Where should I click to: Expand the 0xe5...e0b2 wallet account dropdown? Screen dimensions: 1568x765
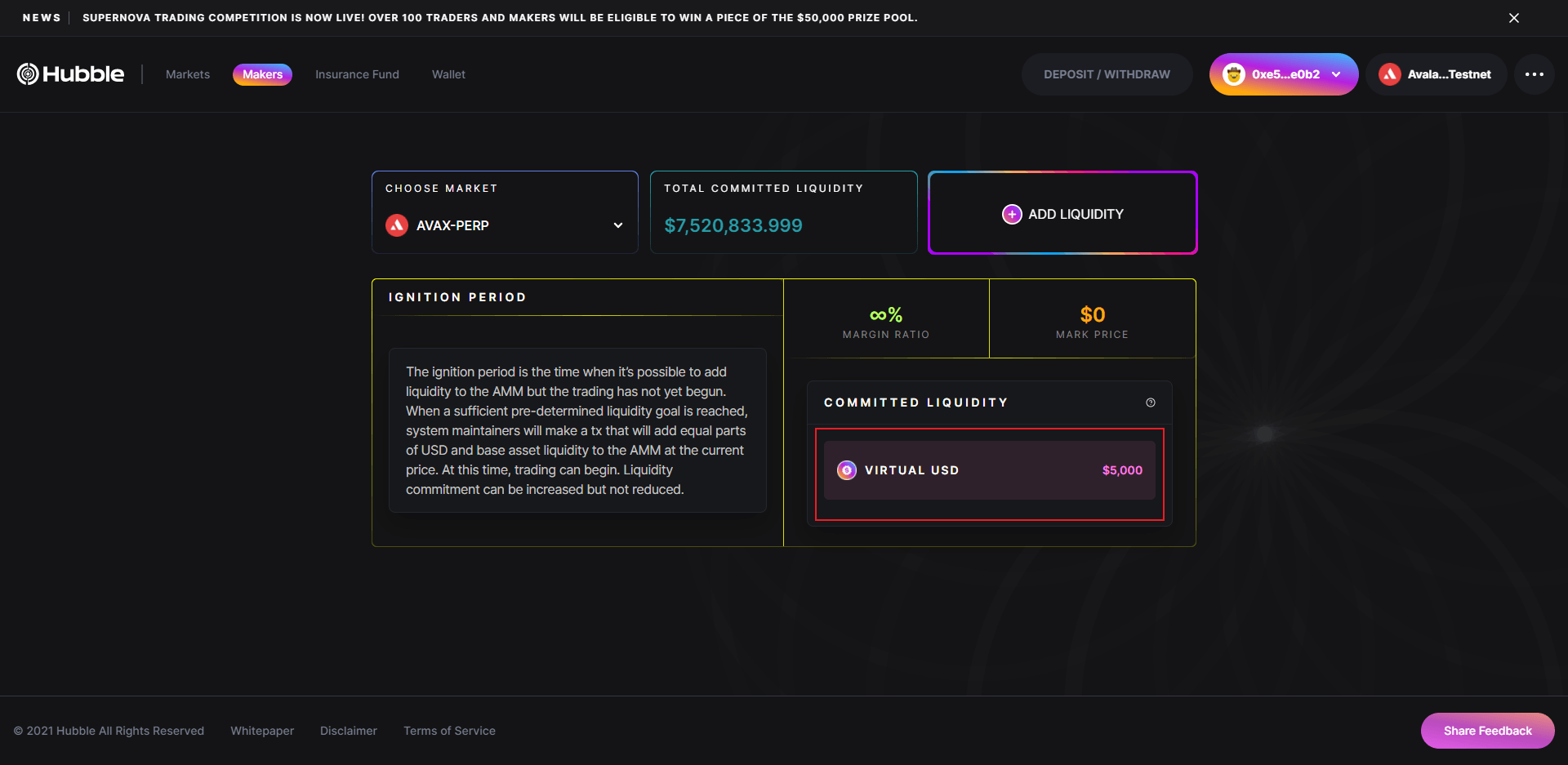(1336, 74)
